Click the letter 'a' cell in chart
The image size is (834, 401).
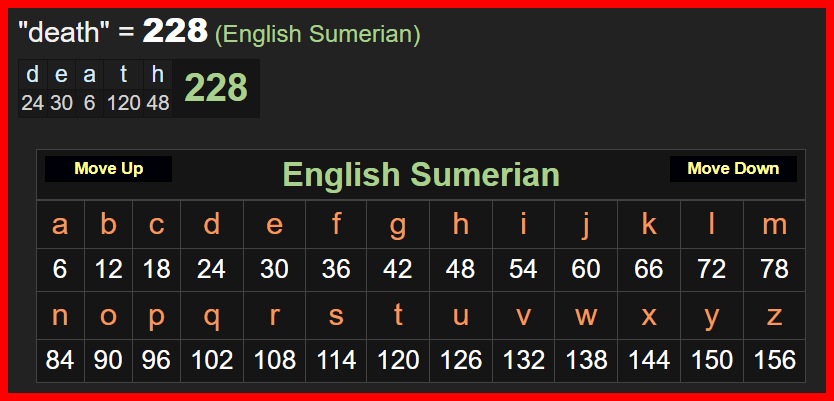[60, 224]
